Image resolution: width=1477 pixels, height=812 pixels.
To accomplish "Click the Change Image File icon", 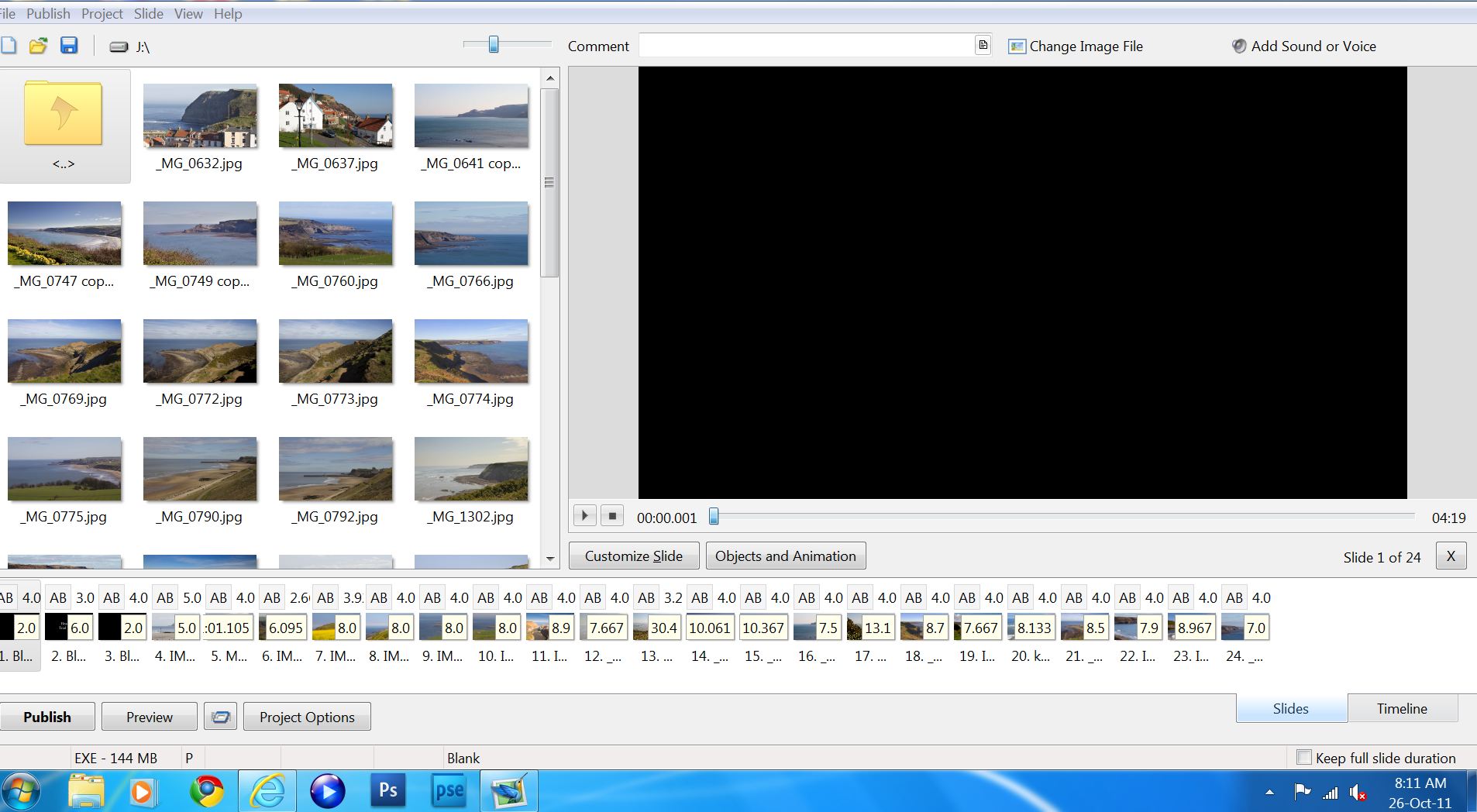I will 1017,46.
